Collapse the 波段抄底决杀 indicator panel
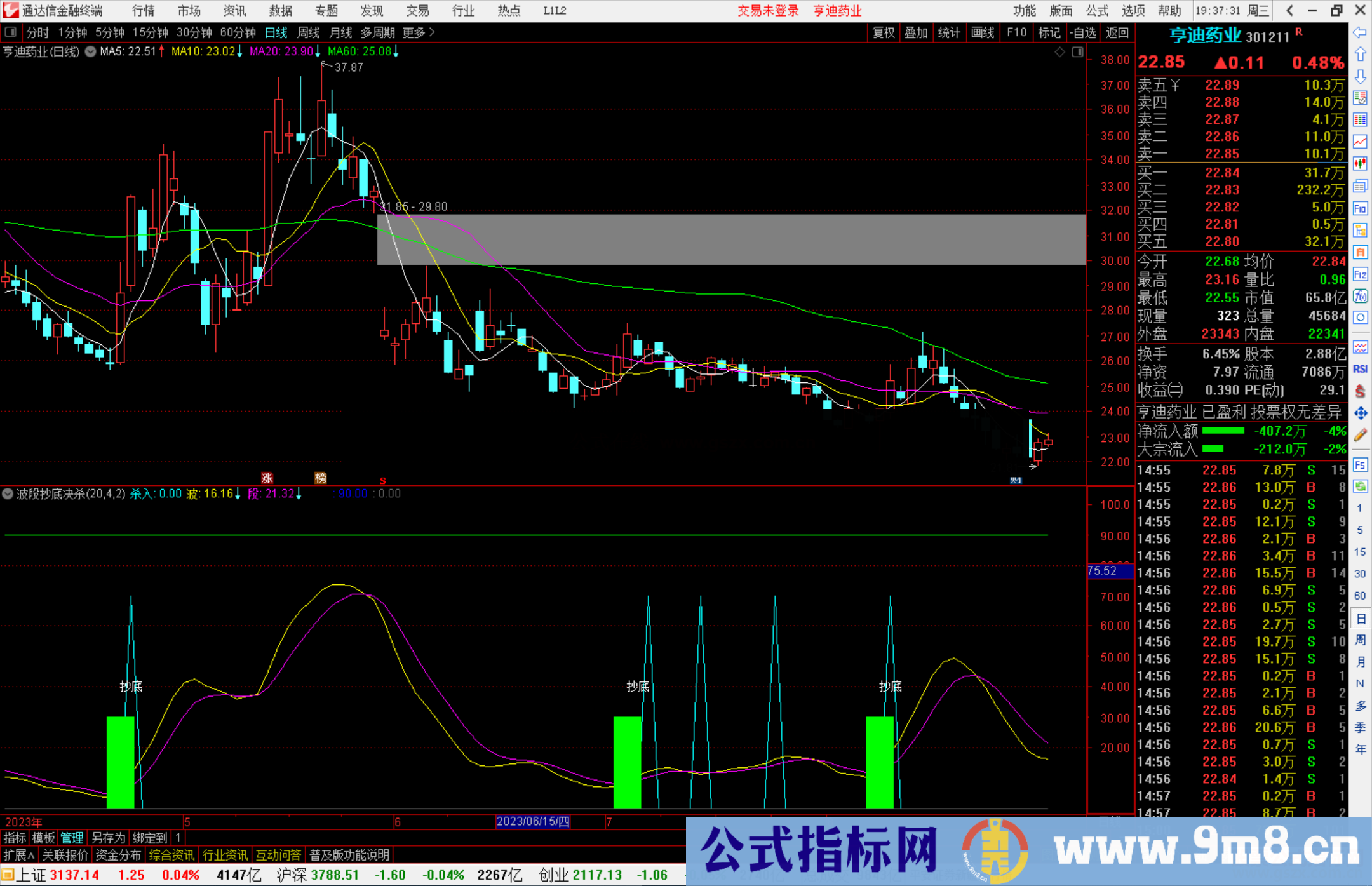 click(x=7, y=493)
